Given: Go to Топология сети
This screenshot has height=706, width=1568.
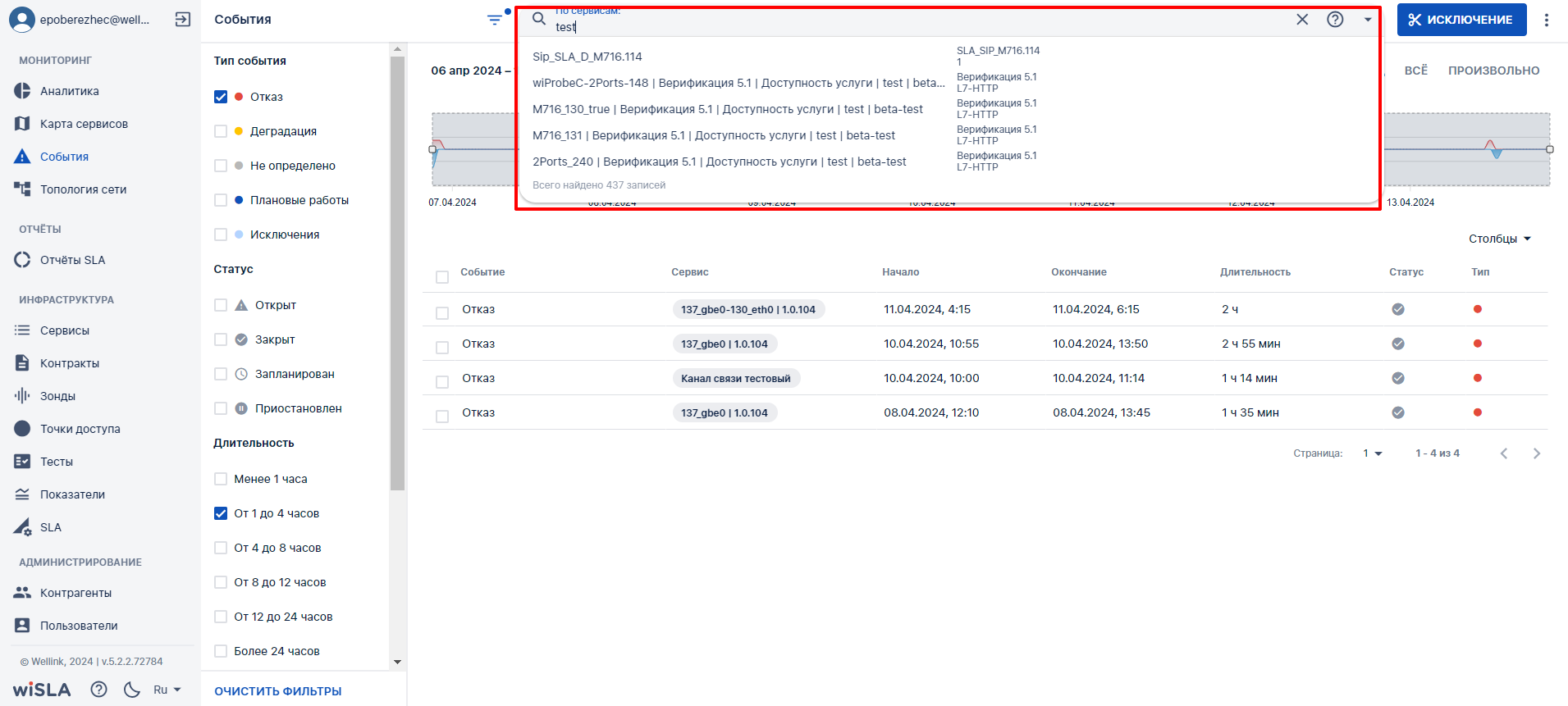Looking at the screenshot, I should click(x=70, y=189).
